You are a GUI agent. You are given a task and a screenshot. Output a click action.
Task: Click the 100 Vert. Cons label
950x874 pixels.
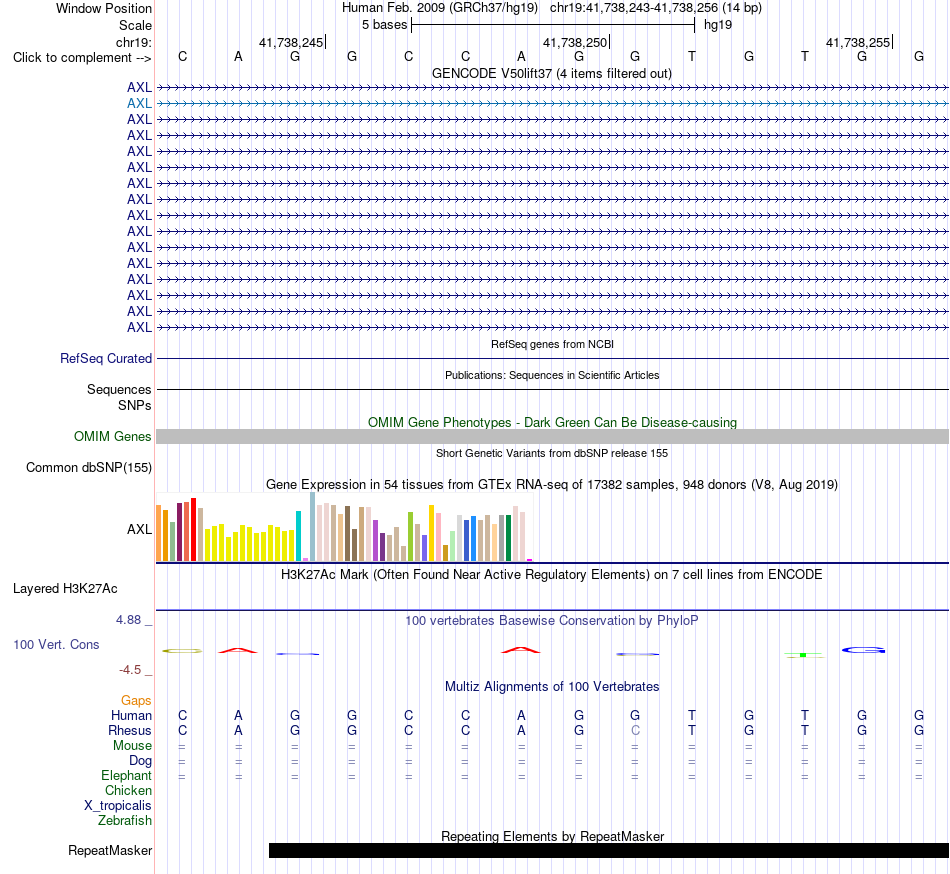click(56, 644)
